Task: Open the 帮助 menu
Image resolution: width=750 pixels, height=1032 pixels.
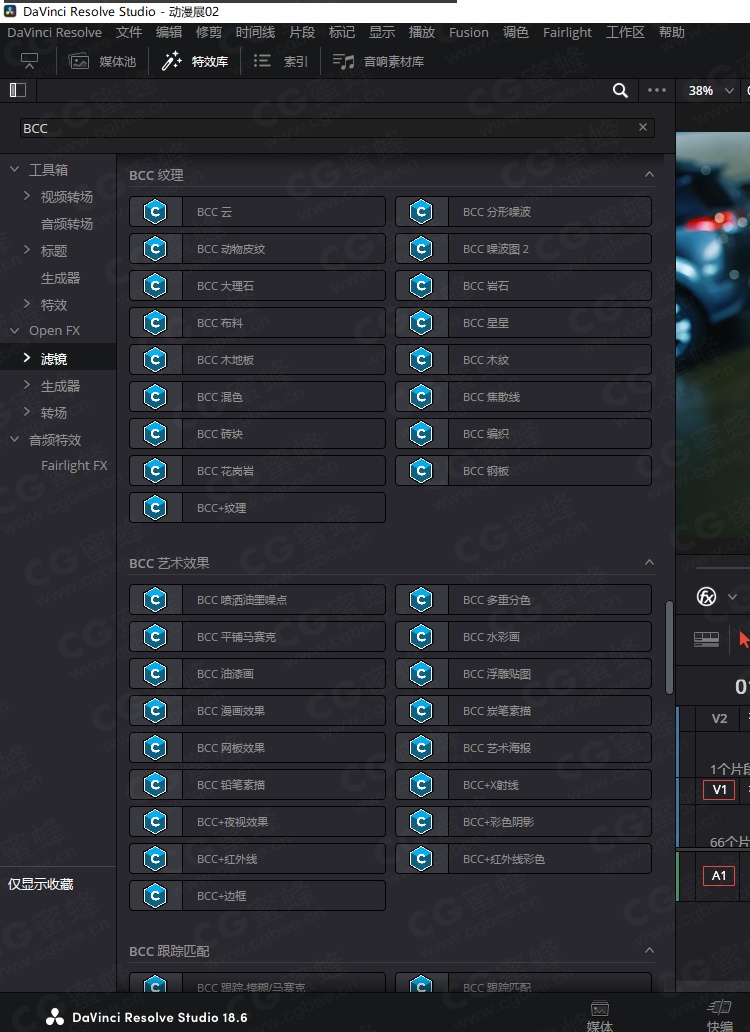Action: click(x=672, y=32)
